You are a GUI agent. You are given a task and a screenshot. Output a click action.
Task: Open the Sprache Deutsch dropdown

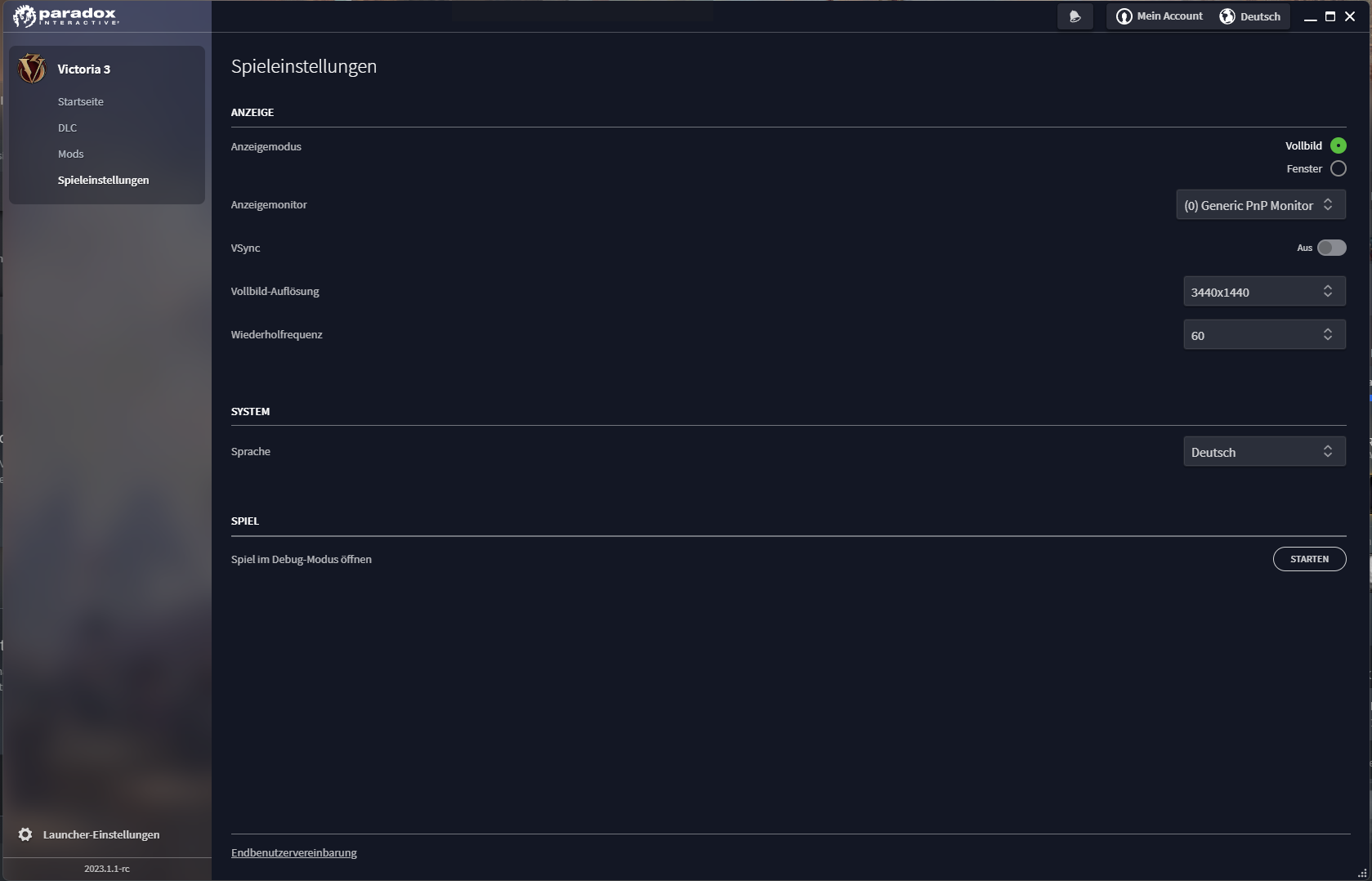click(1264, 452)
